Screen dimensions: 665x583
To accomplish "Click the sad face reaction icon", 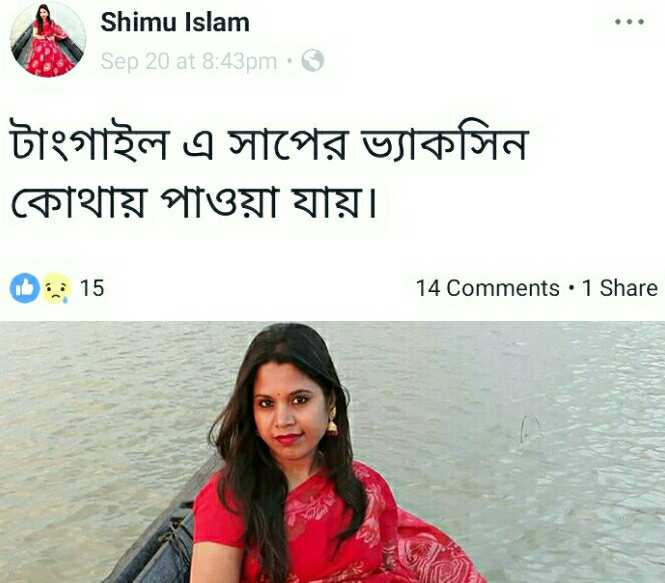I will pyautogui.click(x=56, y=288).
